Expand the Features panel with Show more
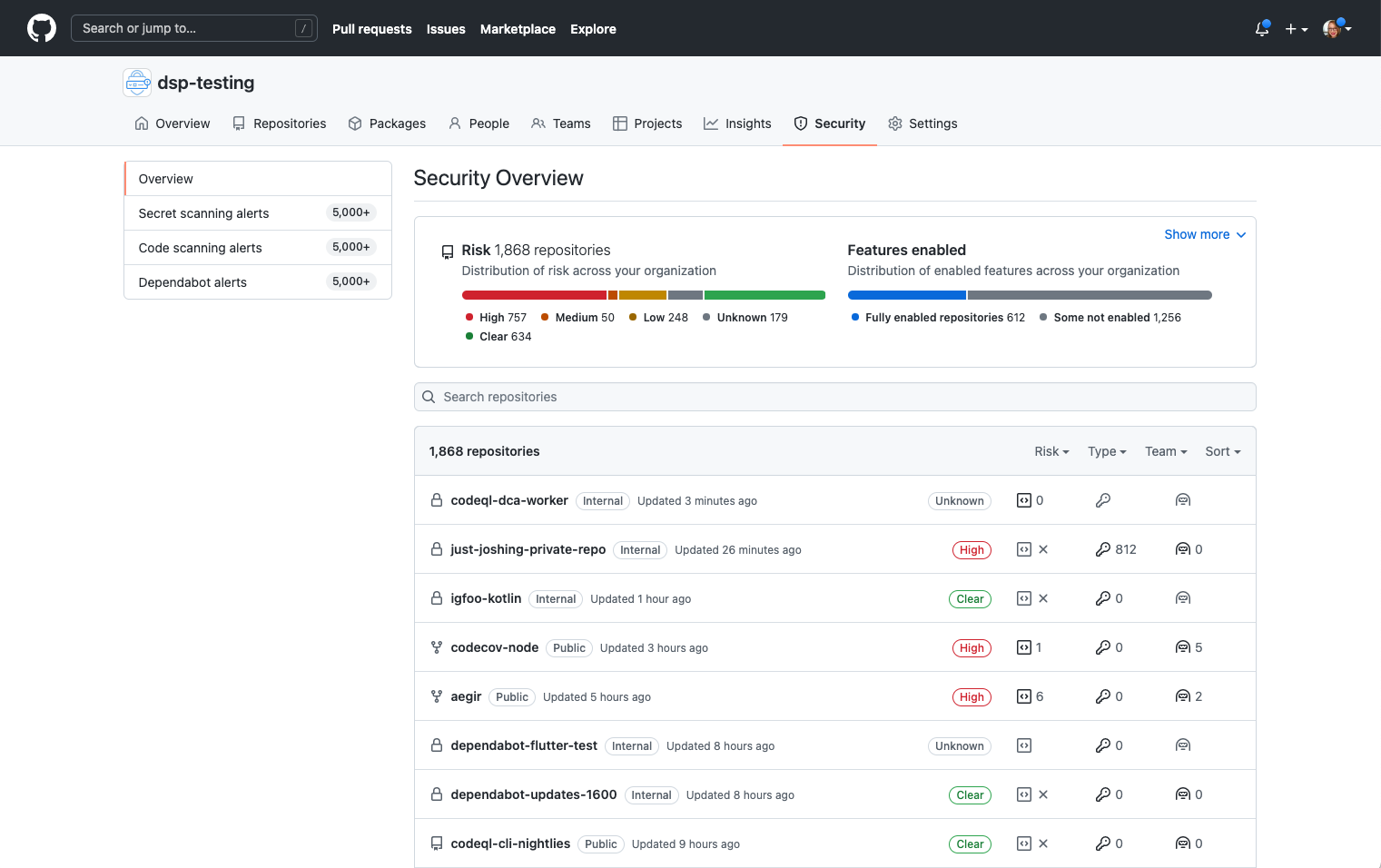 pyautogui.click(x=1205, y=234)
